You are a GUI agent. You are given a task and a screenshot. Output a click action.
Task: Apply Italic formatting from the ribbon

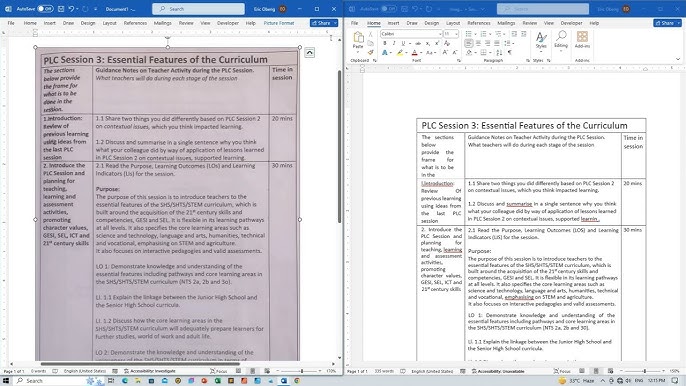pyautogui.click(x=394, y=43)
